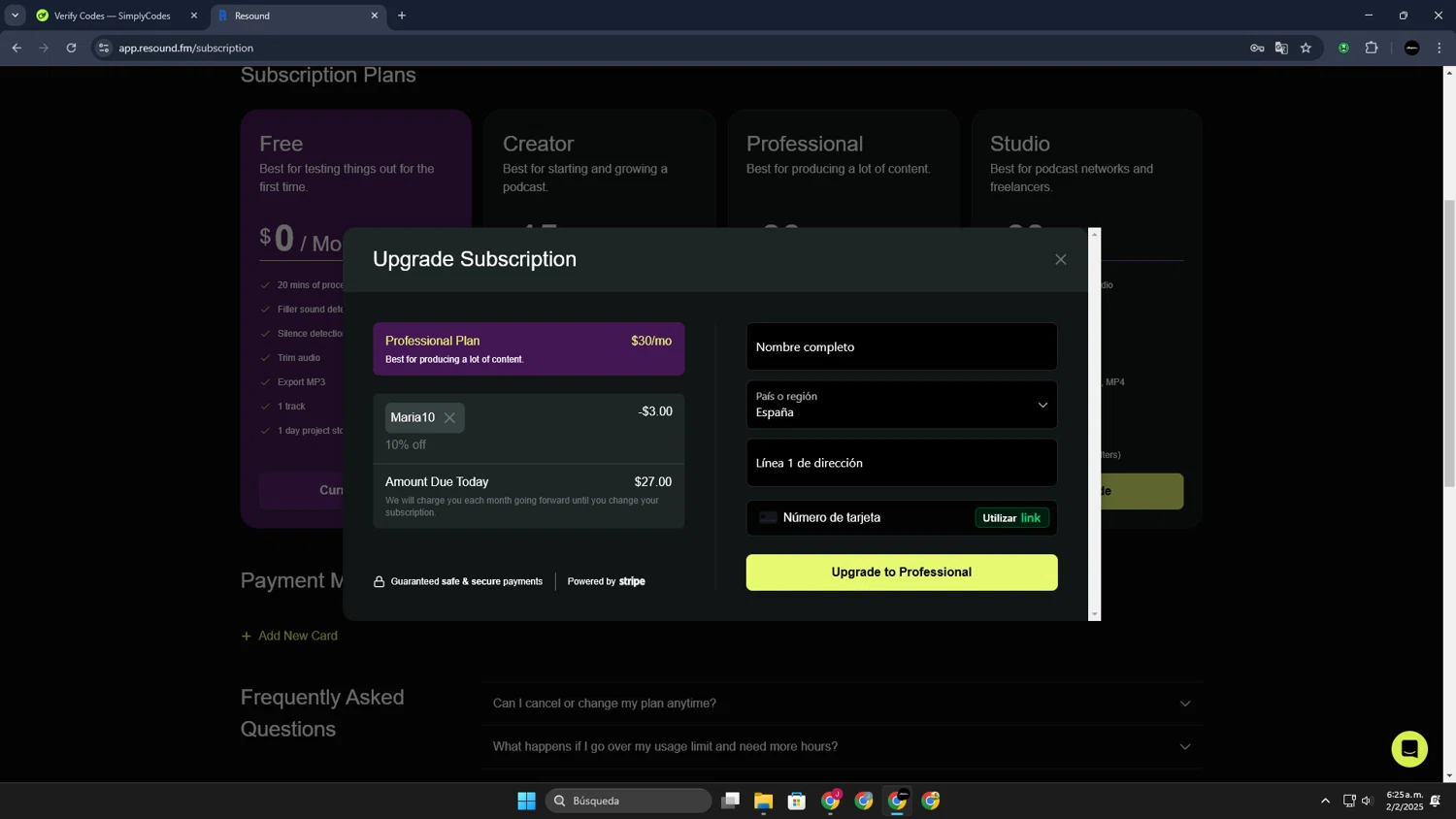Click Upgrade to Professional button

(901, 573)
